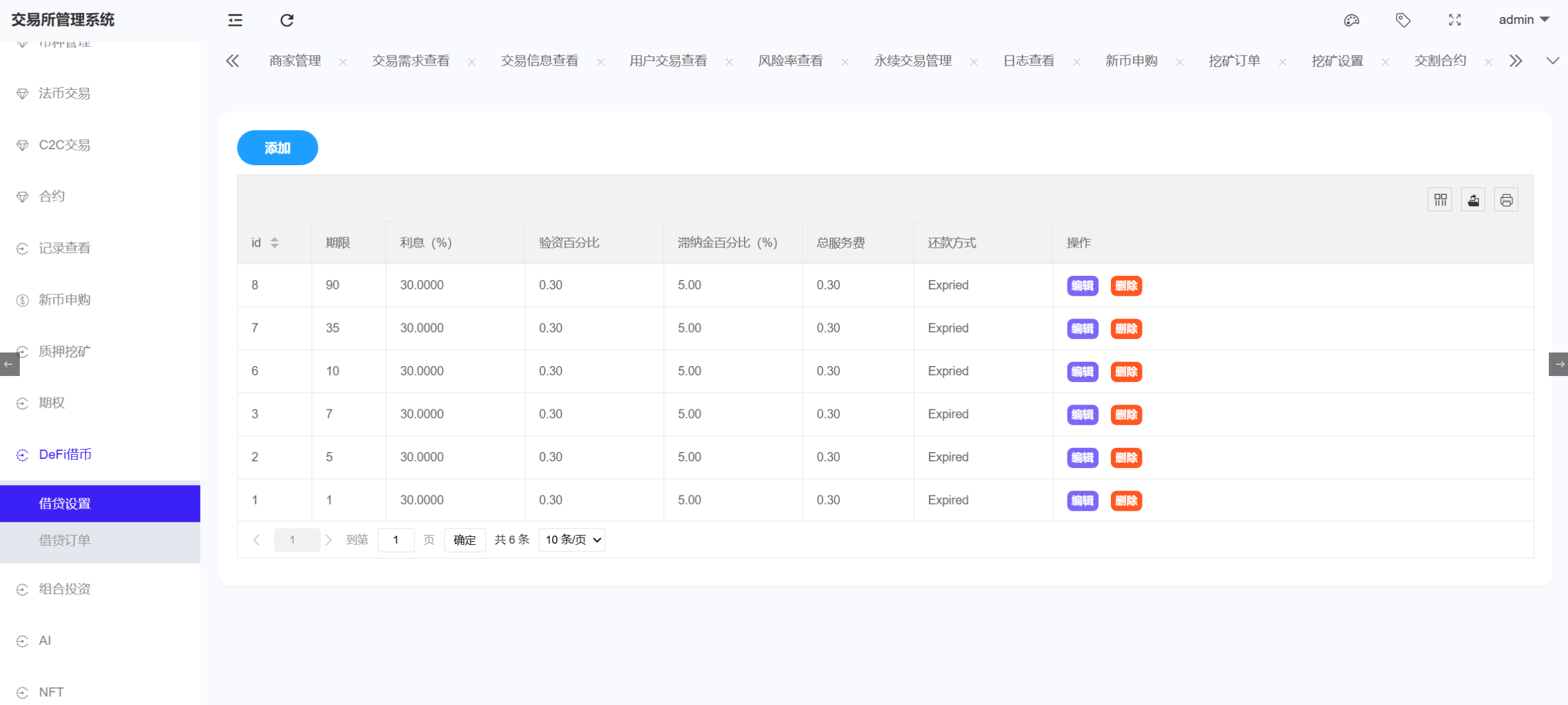Open the admin user dropdown
Screen dimensions: 1568x705
click(x=1525, y=19)
